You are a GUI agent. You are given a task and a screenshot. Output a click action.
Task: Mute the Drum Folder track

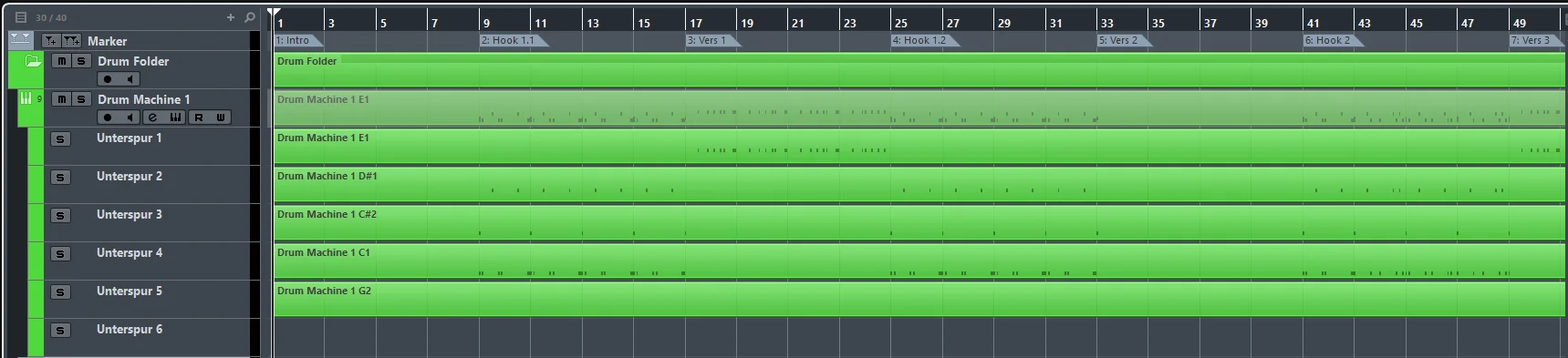(61, 61)
